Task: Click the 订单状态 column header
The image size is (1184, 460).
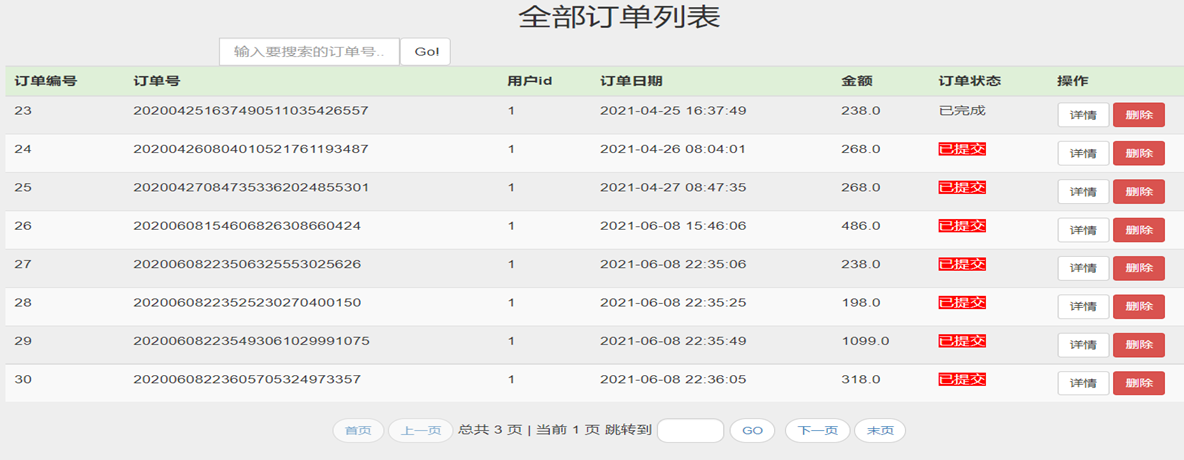Action: pos(970,81)
